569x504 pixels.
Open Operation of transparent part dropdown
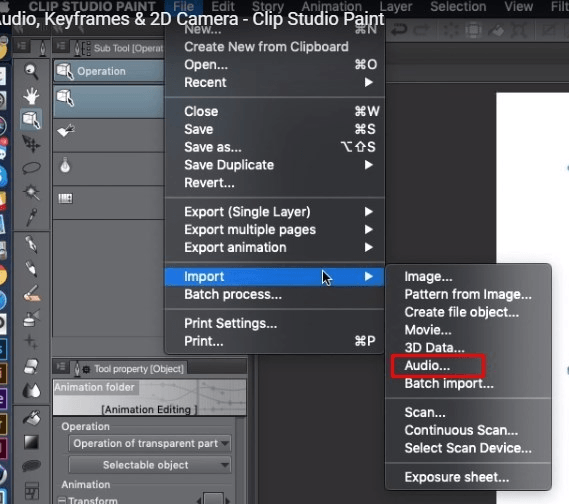(150, 443)
